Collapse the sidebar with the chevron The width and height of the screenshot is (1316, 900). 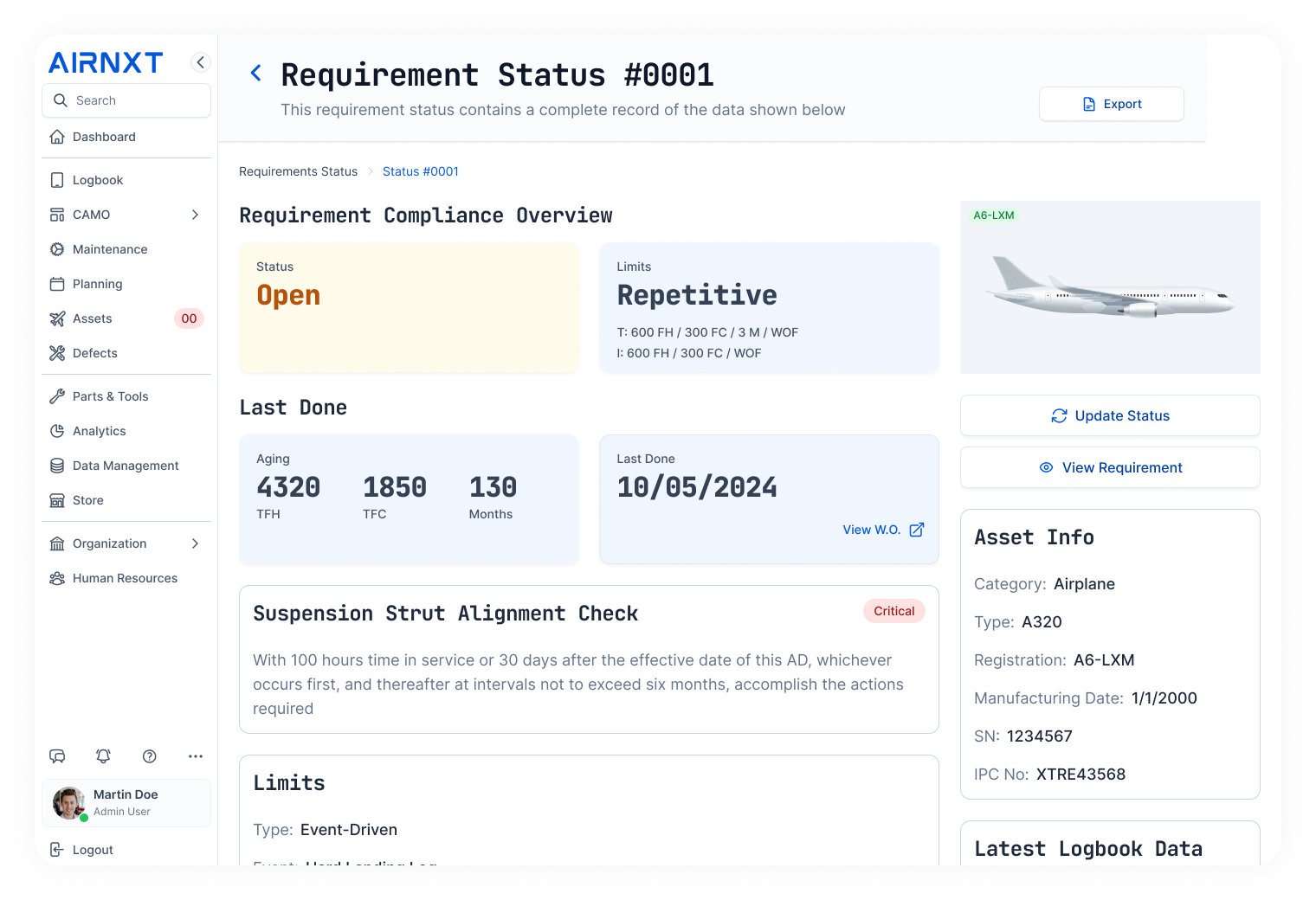[200, 62]
